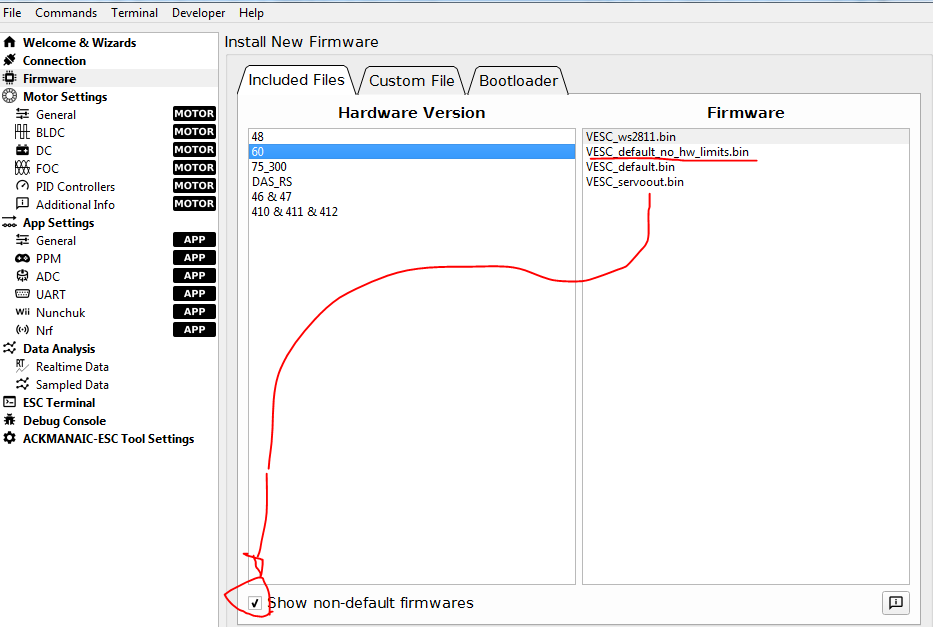Screen dimensions: 933x627
Task: Open the Debug Console bug icon
Action: click(10, 421)
